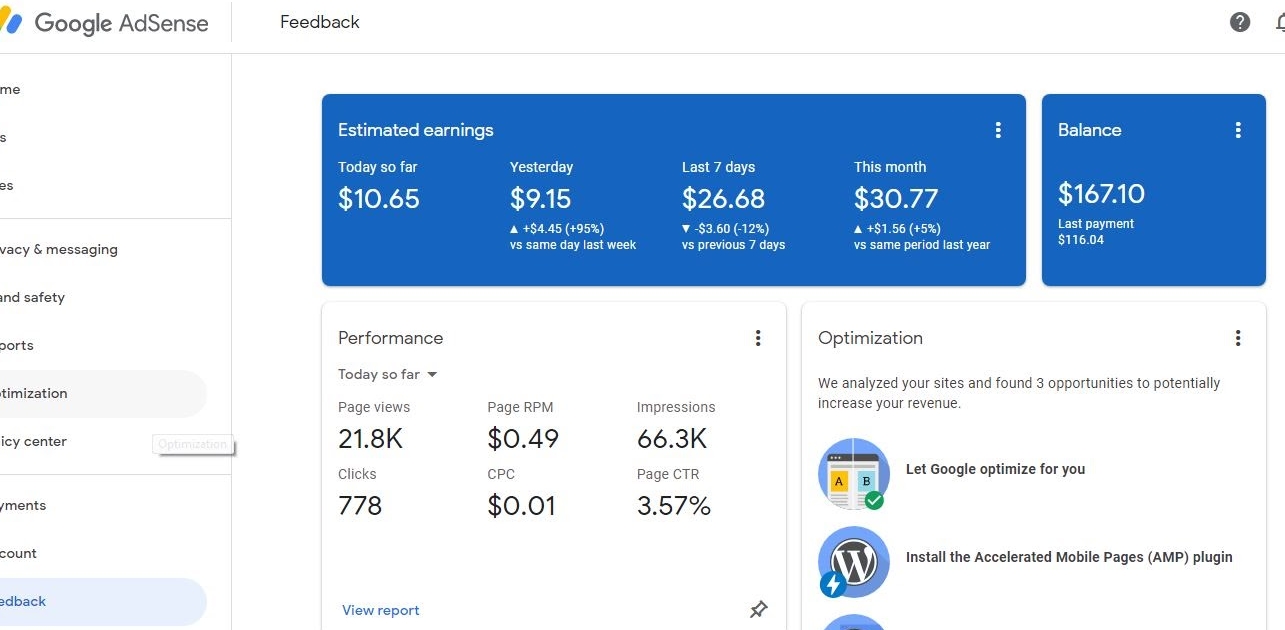Open 'Install the Accelerated Mobile Pages (AMP) plugin'
Image resolution: width=1285 pixels, height=630 pixels.
click(1069, 557)
